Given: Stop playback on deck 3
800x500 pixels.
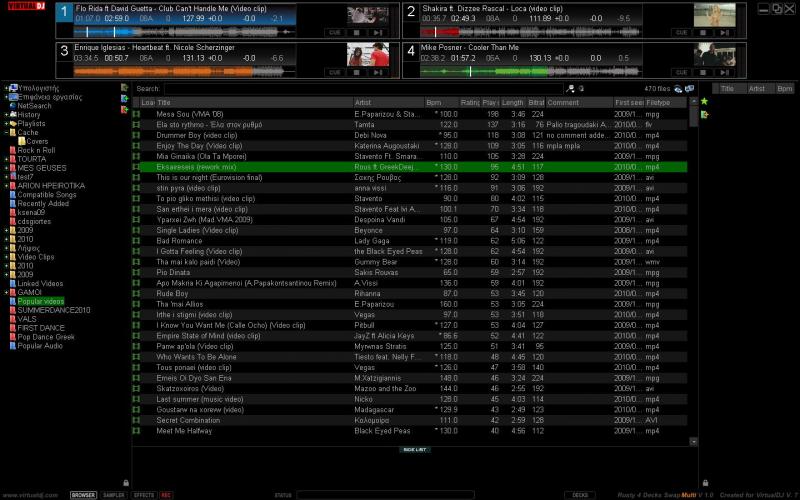Looking at the screenshot, I should tap(357, 72).
